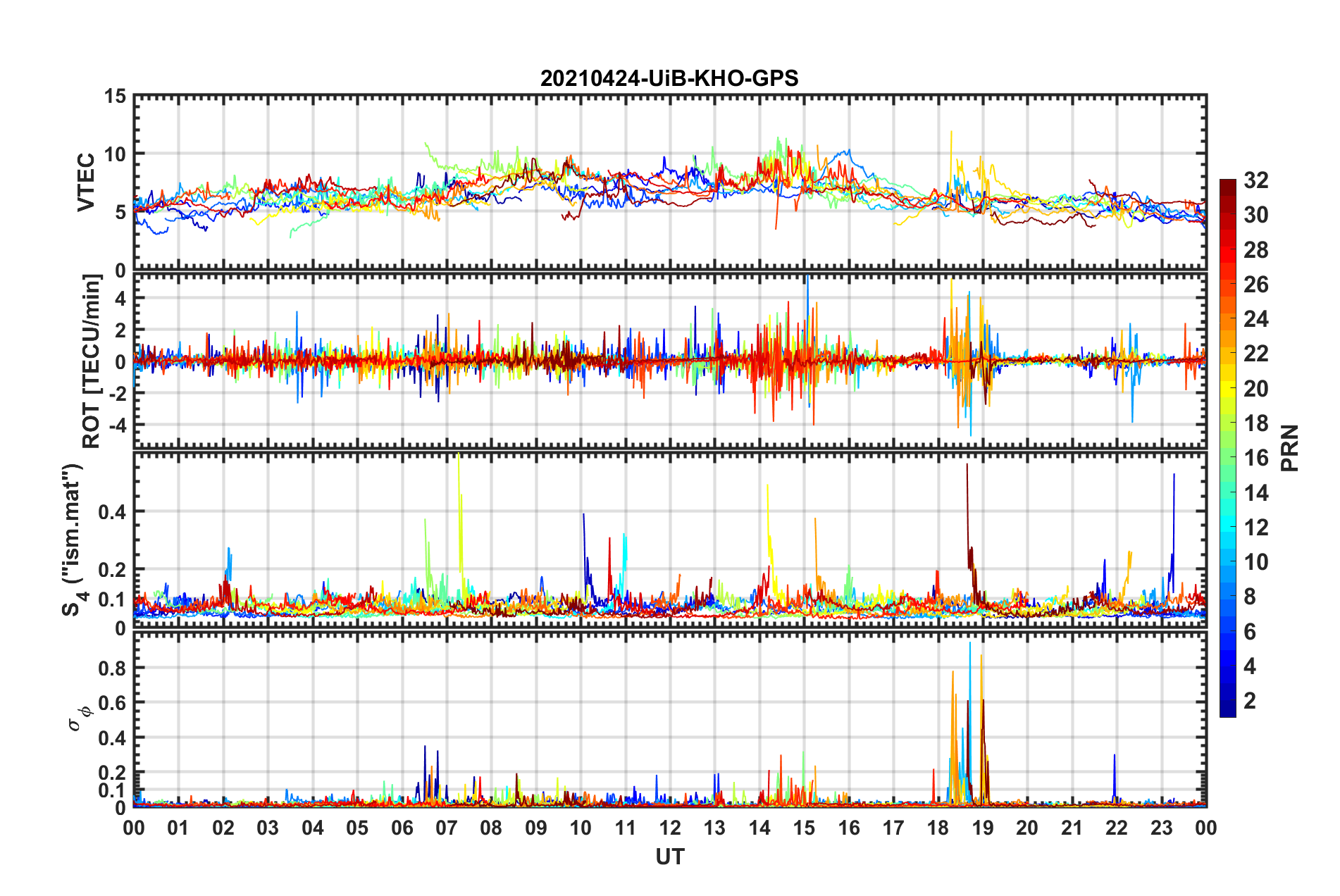Click x-axis tick label 23
The height and width of the screenshot is (896, 1340).
1161,828
